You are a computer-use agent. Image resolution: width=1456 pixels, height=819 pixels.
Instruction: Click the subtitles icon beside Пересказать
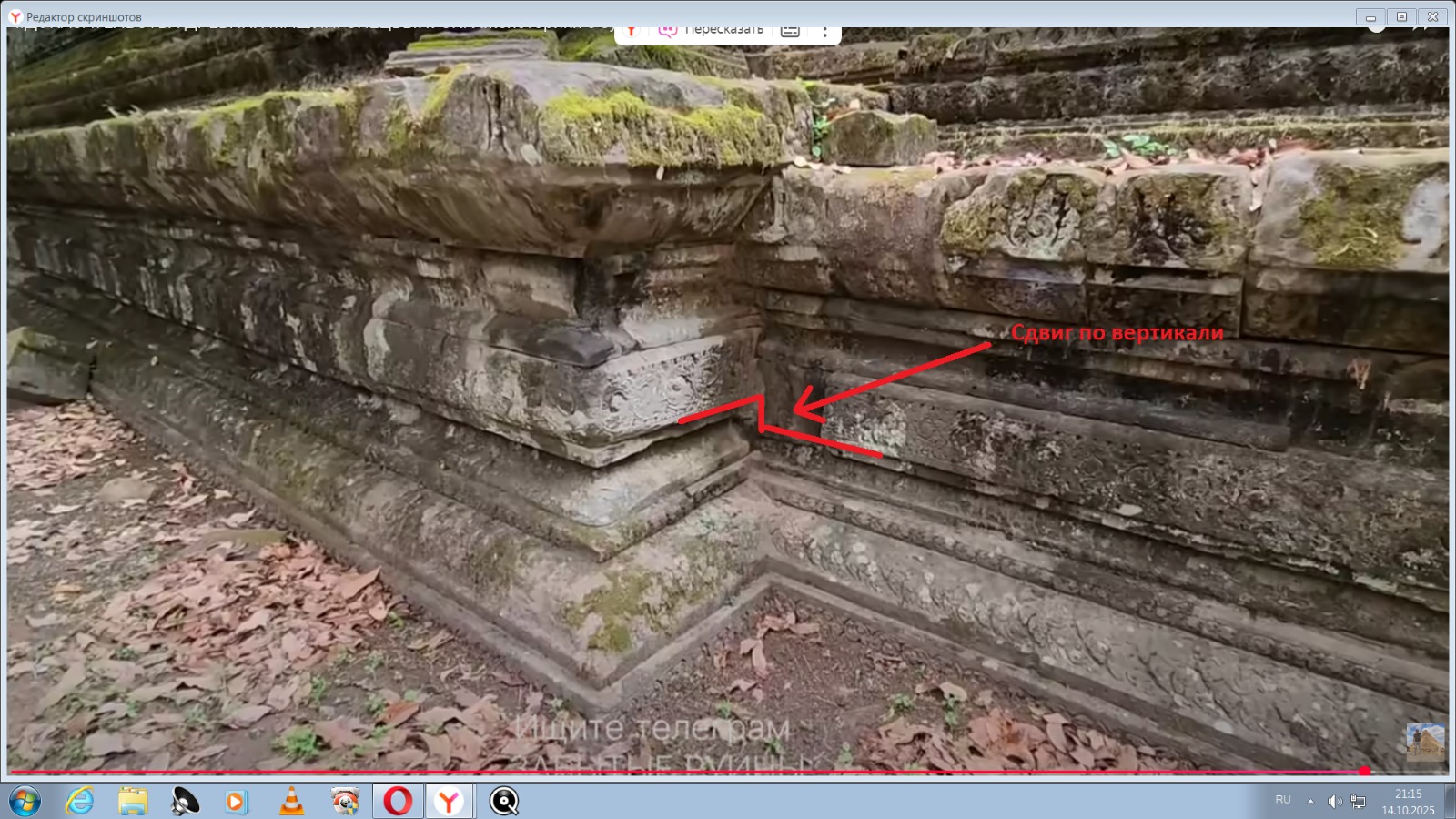790,31
